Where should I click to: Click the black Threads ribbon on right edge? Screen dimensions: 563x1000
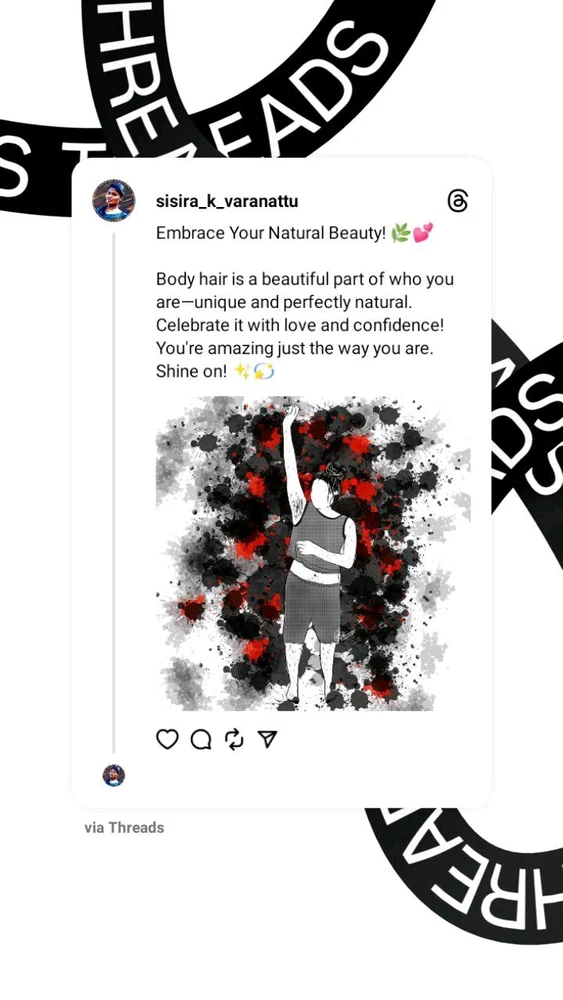[527, 440]
